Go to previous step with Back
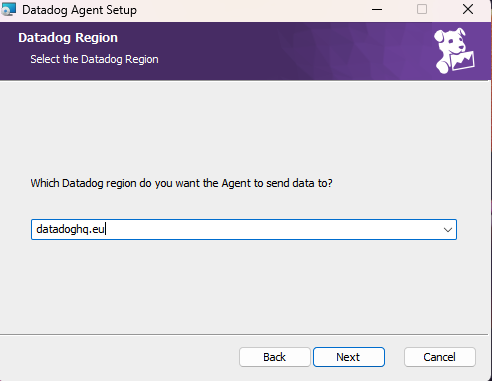Screen dimensions: 492x381 (275, 357)
